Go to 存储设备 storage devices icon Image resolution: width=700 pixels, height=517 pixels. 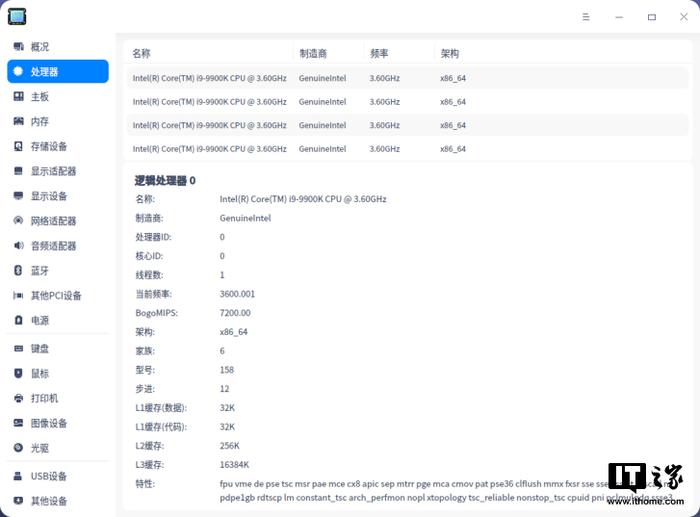18,146
